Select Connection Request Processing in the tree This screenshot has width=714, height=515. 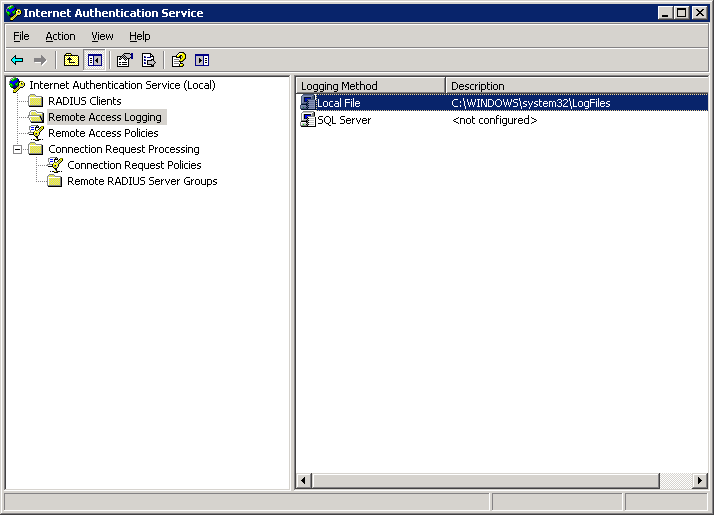124,149
